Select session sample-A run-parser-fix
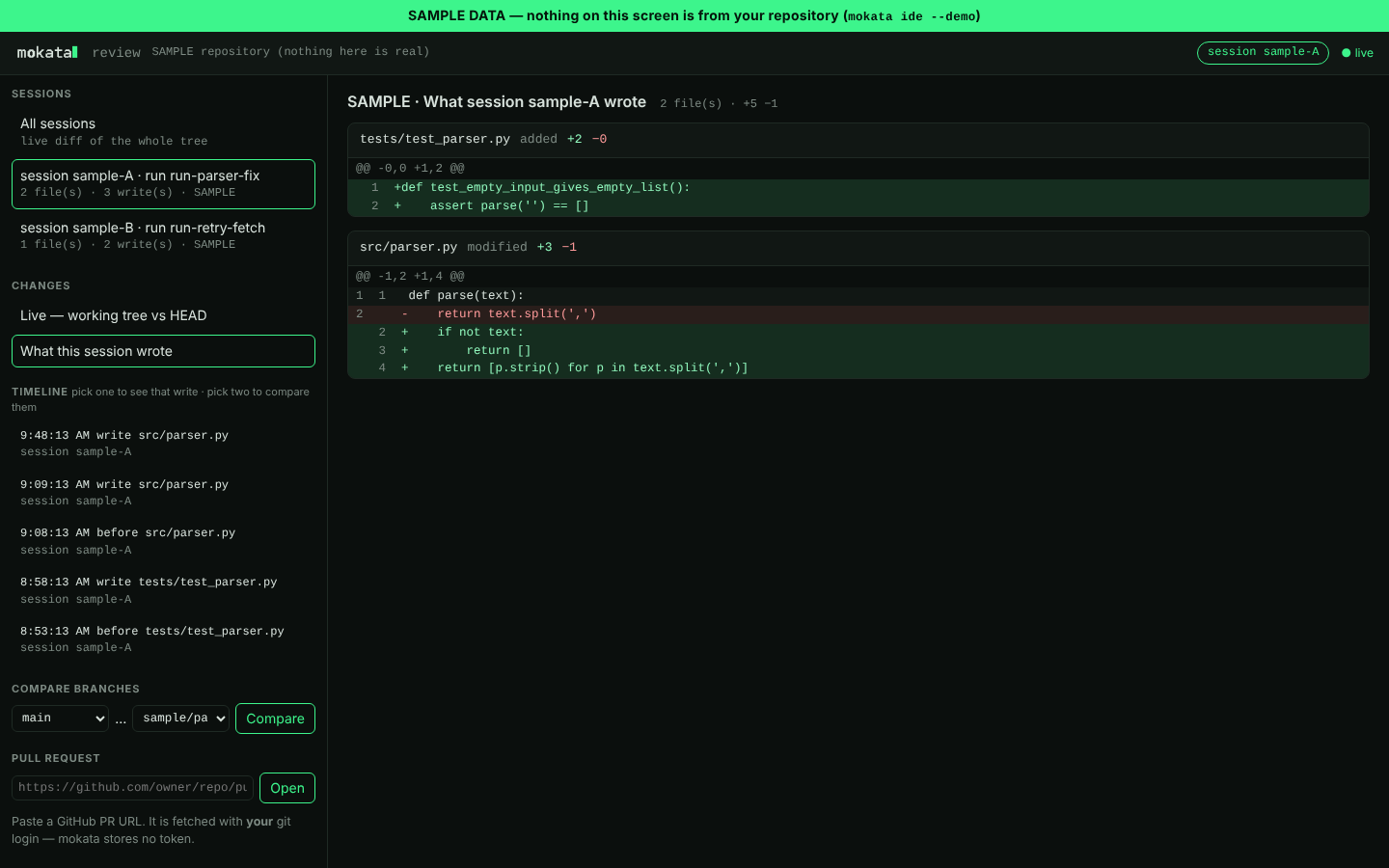The height and width of the screenshot is (868, 1389). pos(163,183)
